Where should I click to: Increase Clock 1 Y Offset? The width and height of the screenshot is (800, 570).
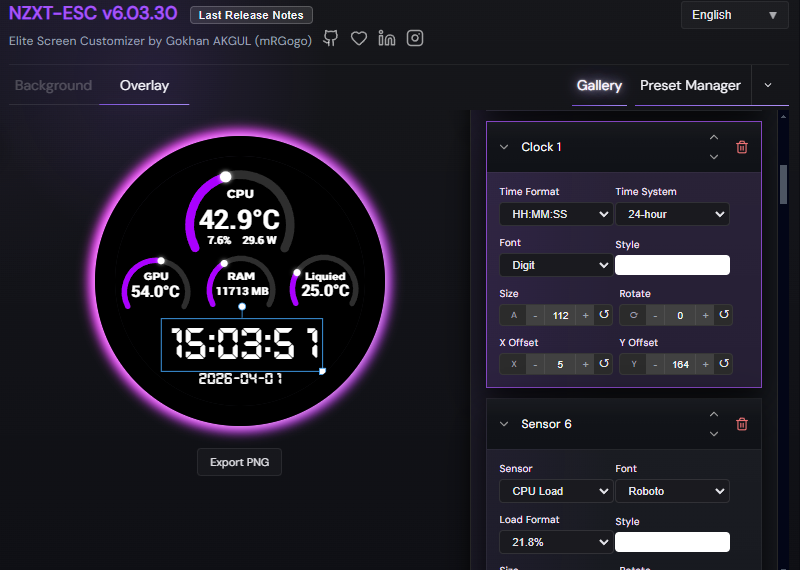point(706,364)
